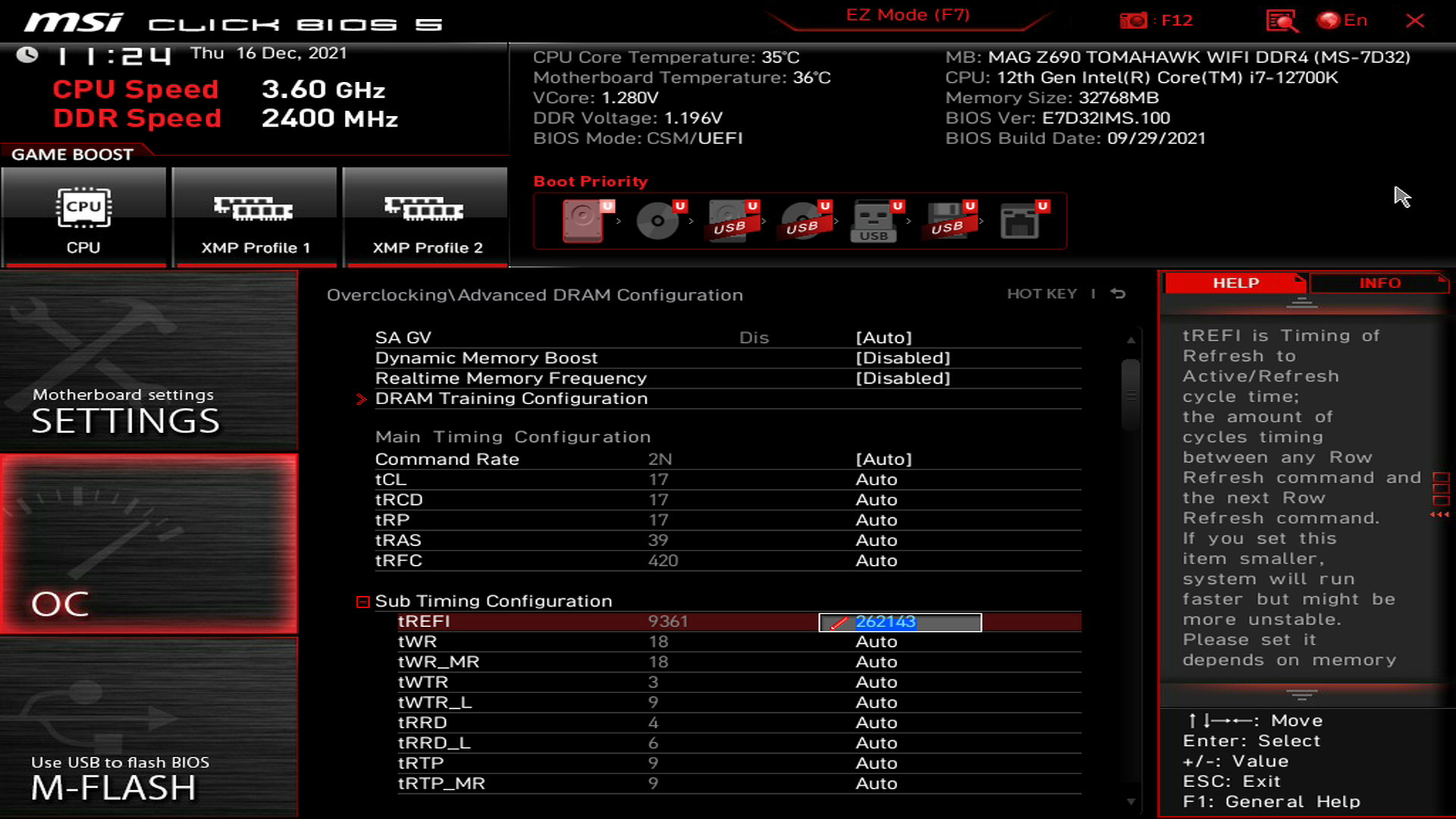1456x819 pixels.
Task: Click the Main Timing Configuration heading
Action: click(513, 437)
